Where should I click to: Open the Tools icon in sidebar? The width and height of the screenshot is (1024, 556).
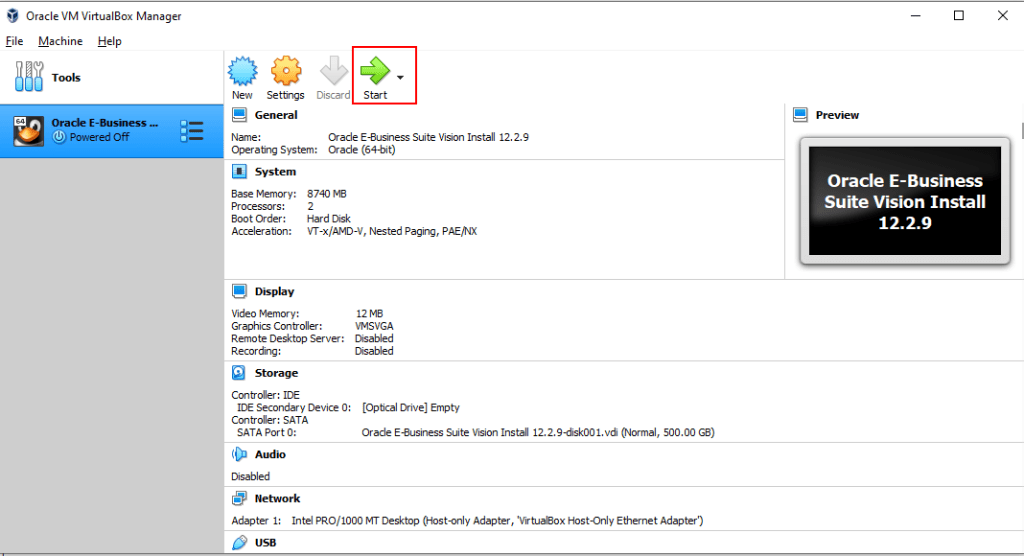point(32,77)
